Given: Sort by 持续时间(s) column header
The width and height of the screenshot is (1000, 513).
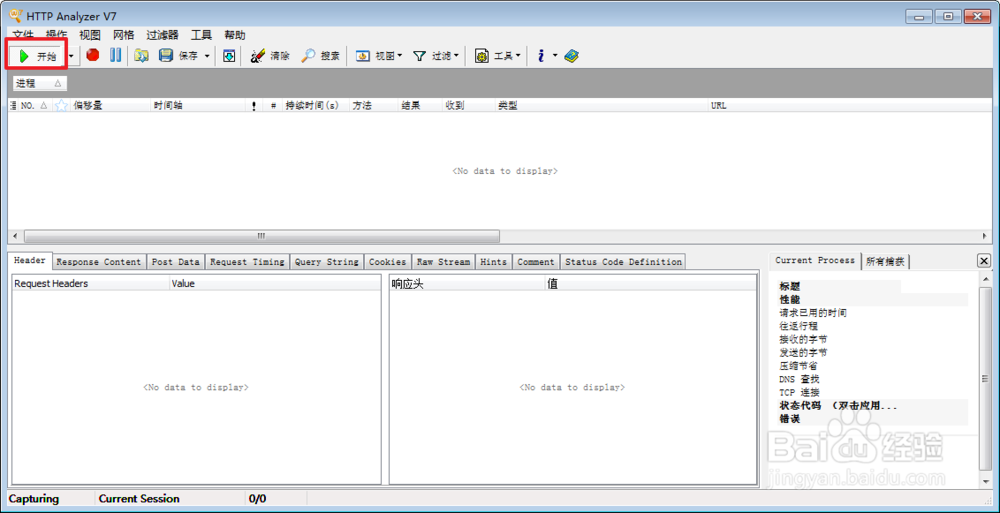Looking at the screenshot, I should click(316, 106).
